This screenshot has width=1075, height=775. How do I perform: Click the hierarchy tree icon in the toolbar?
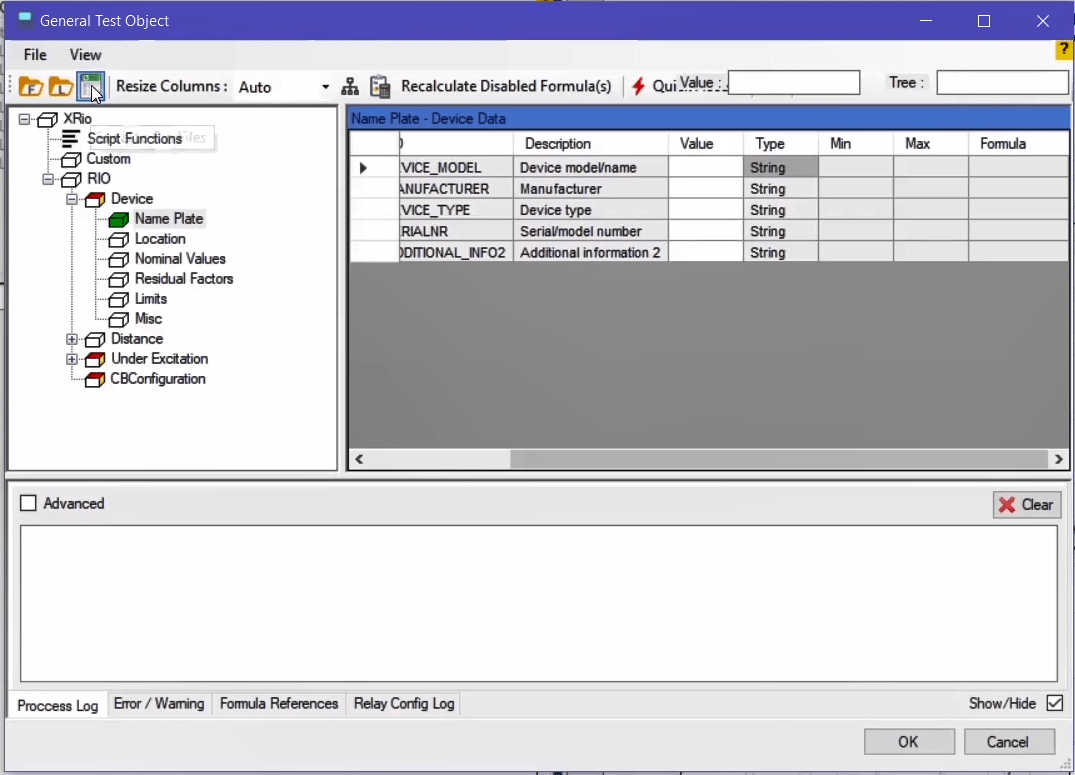pos(350,87)
